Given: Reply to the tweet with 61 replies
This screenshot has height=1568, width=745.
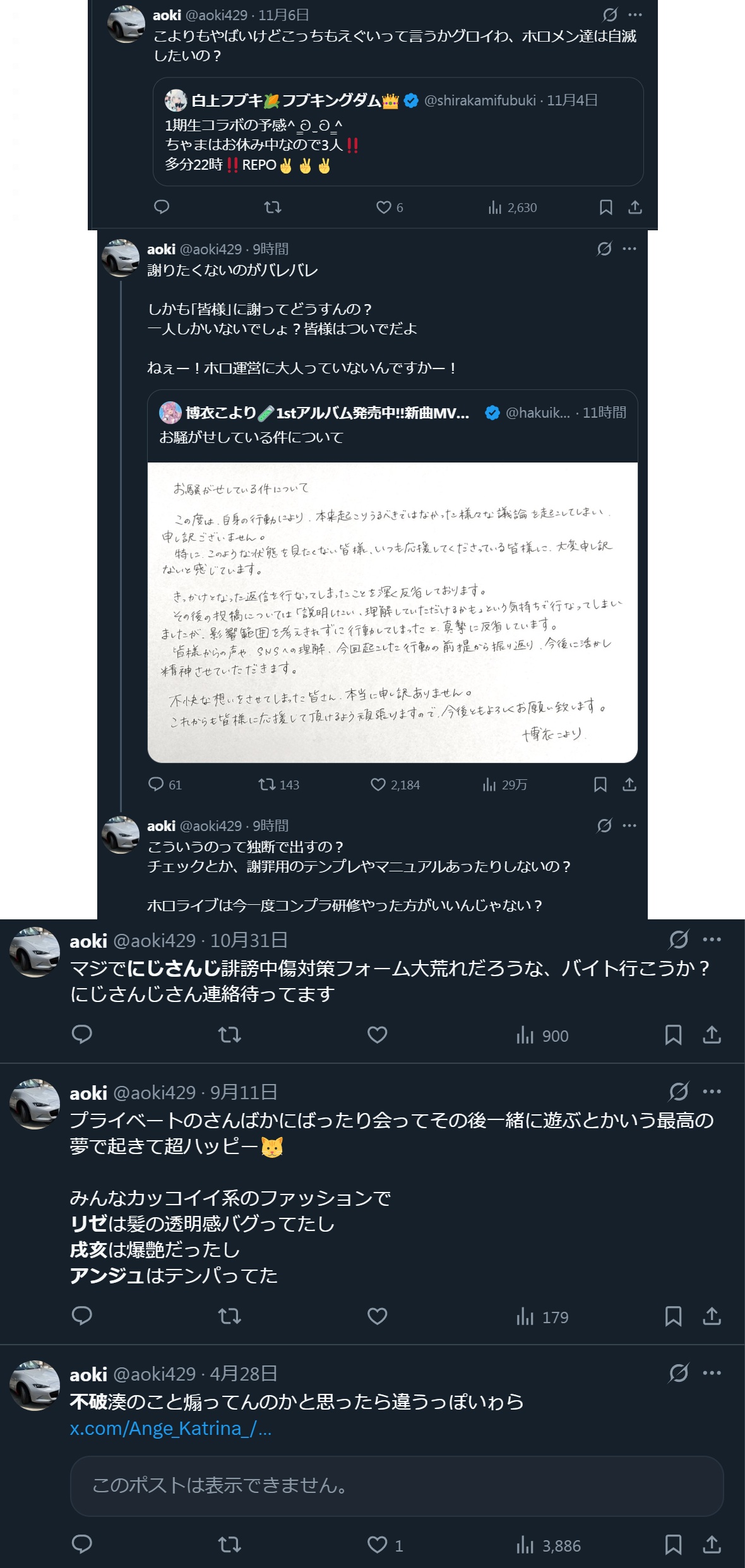Looking at the screenshot, I should [165, 784].
